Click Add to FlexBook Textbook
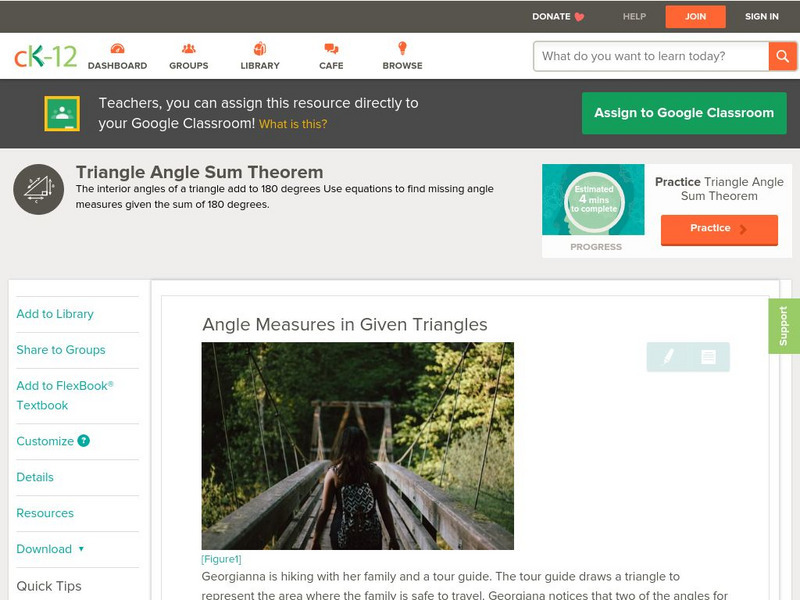This screenshot has width=800, height=600. tap(65, 395)
